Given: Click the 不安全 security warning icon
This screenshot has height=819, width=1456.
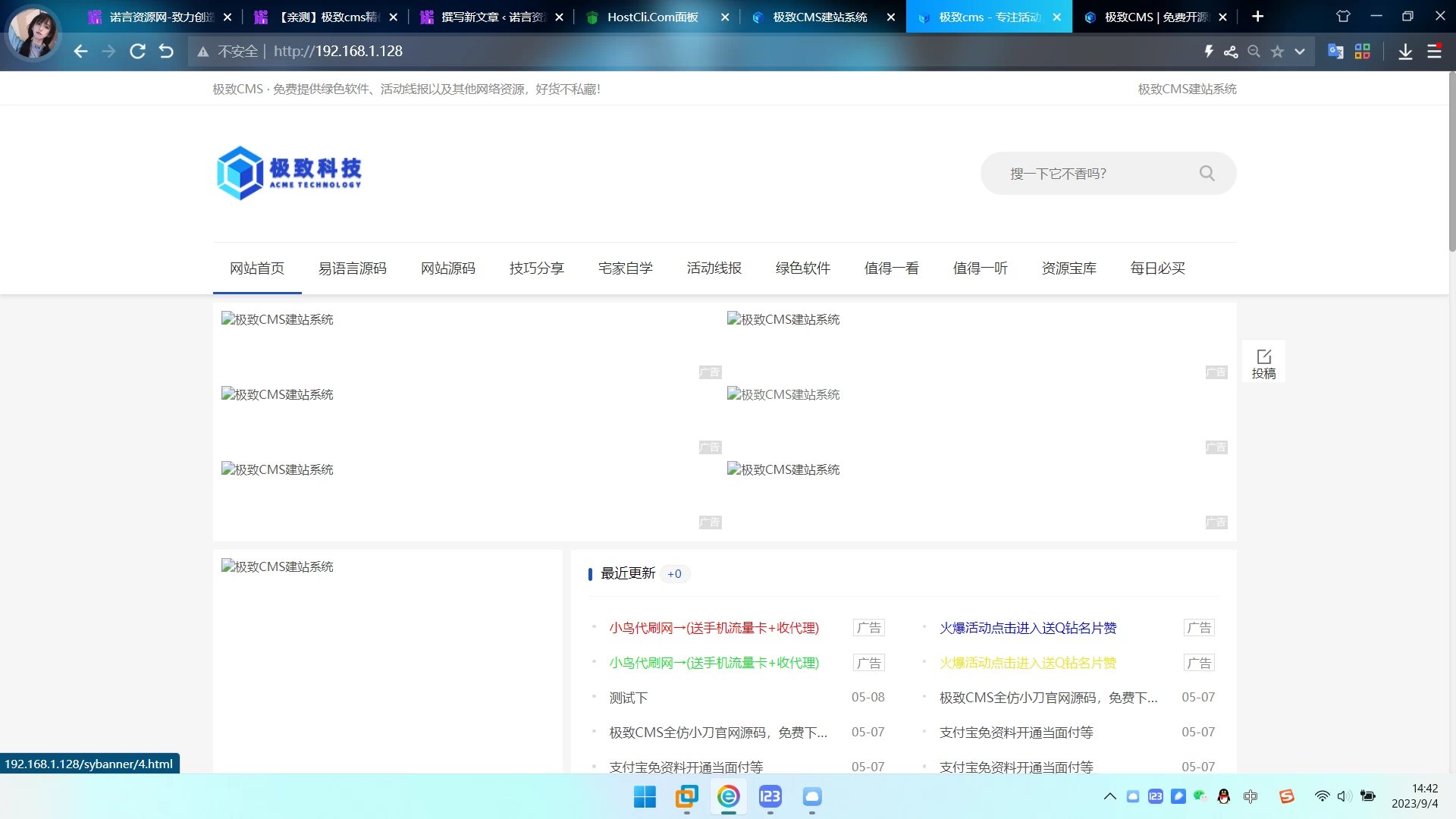Looking at the screenshot, I should (202, 51).
